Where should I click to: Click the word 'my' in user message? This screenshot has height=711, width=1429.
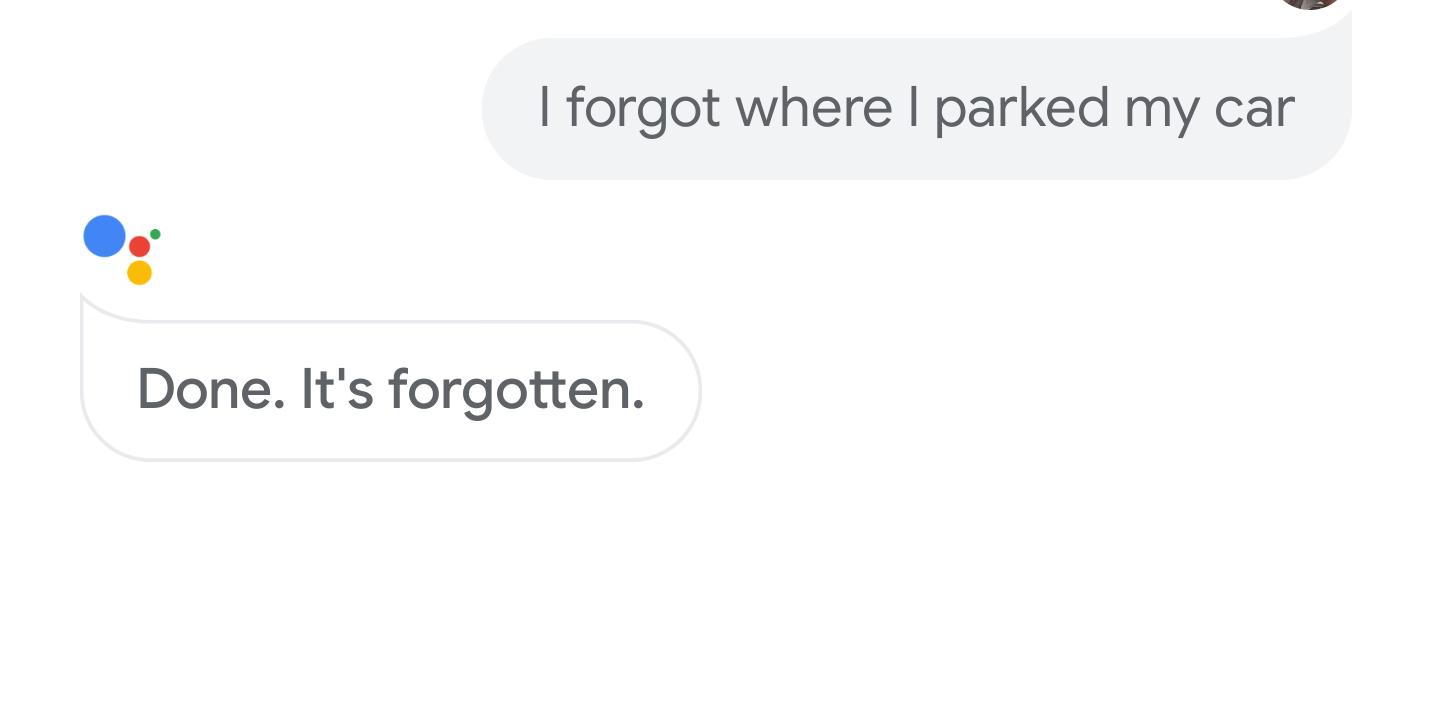click(x=1161, y=113)
